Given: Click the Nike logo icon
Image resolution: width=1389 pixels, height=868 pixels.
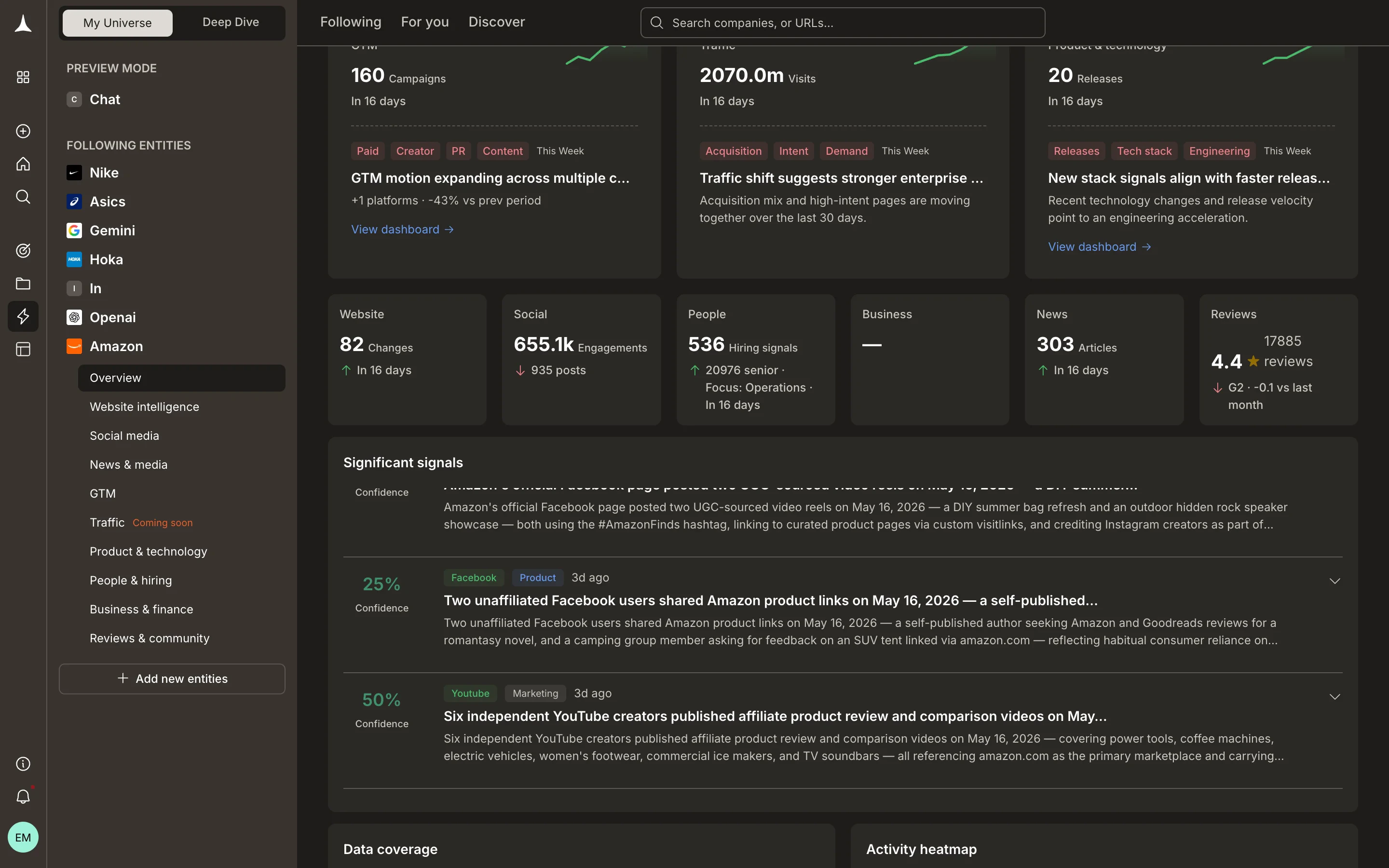Looking at the screenshot, I should [74, 173].
